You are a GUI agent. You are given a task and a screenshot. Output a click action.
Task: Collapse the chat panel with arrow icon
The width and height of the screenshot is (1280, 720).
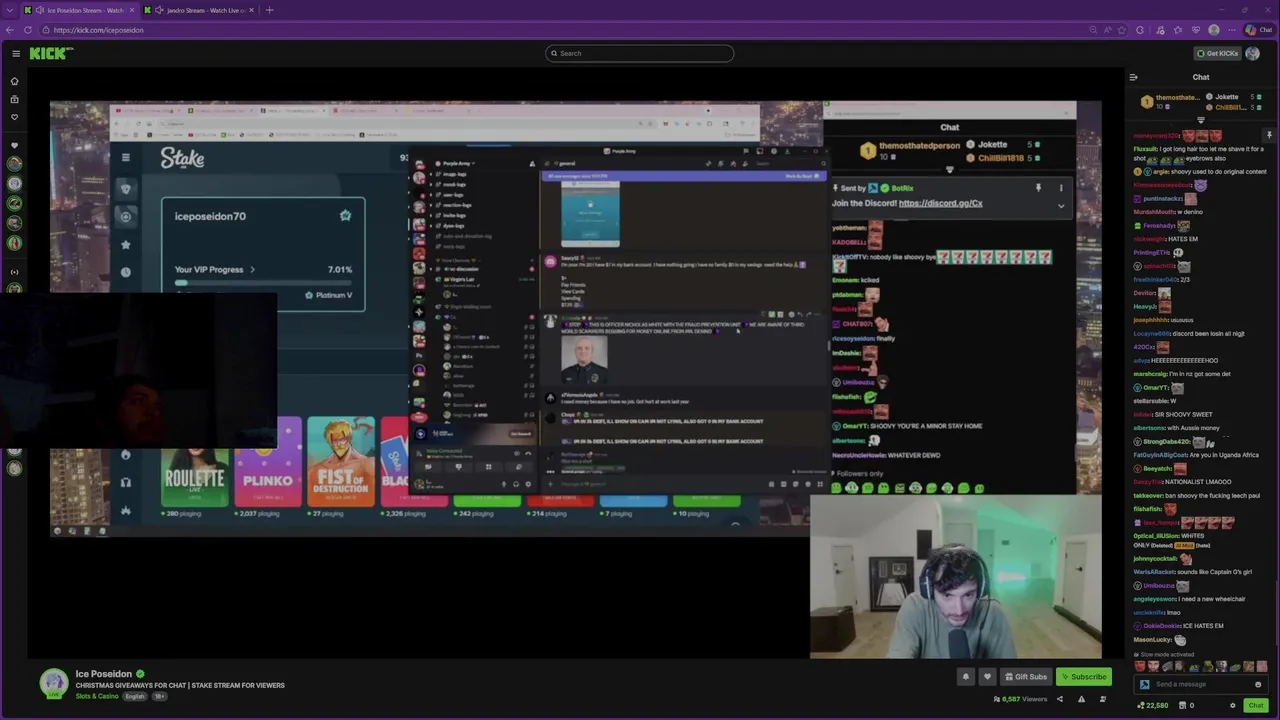pyautogui.click(x=1133, y=77)
